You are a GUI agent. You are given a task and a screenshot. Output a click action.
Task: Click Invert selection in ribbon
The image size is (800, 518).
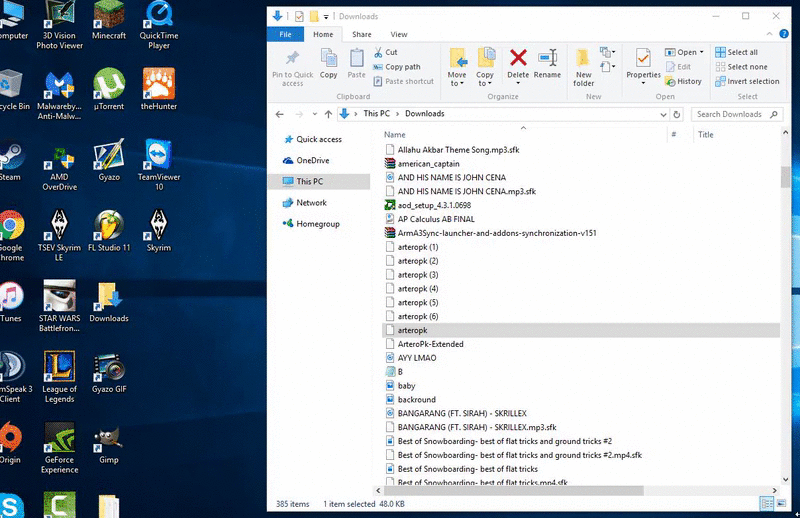click(x=747, y=81)
